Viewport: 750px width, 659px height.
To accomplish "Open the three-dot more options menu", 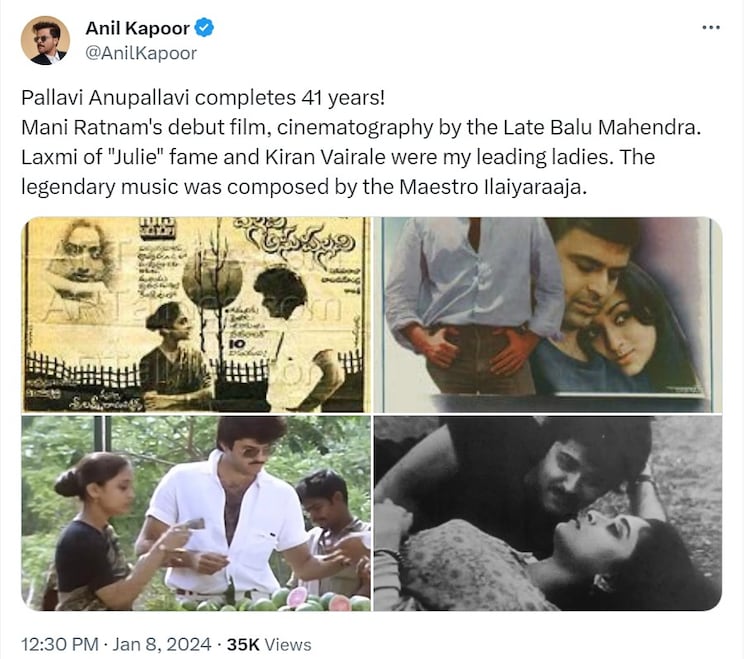I will point(710,28).
